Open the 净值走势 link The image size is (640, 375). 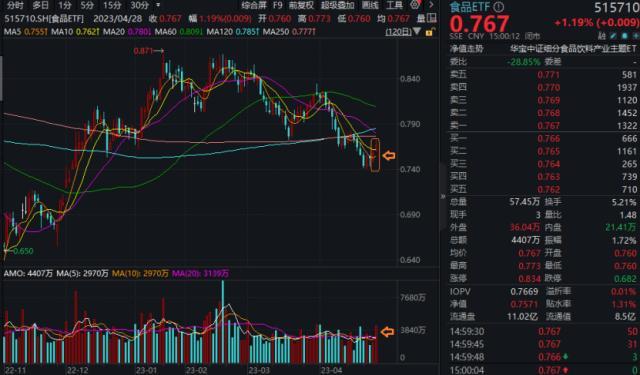(467, 49)
